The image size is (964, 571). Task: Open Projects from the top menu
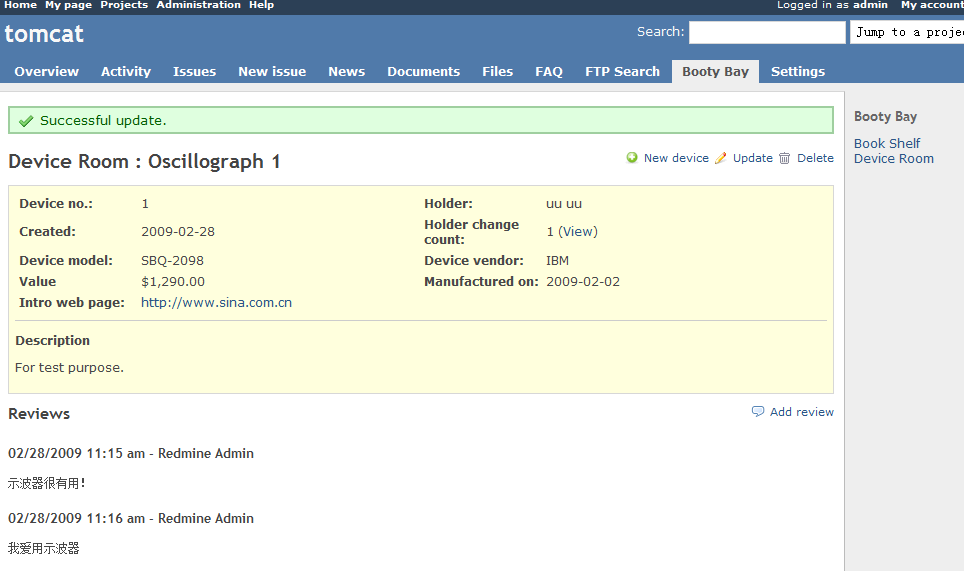(x=124, y=5)
